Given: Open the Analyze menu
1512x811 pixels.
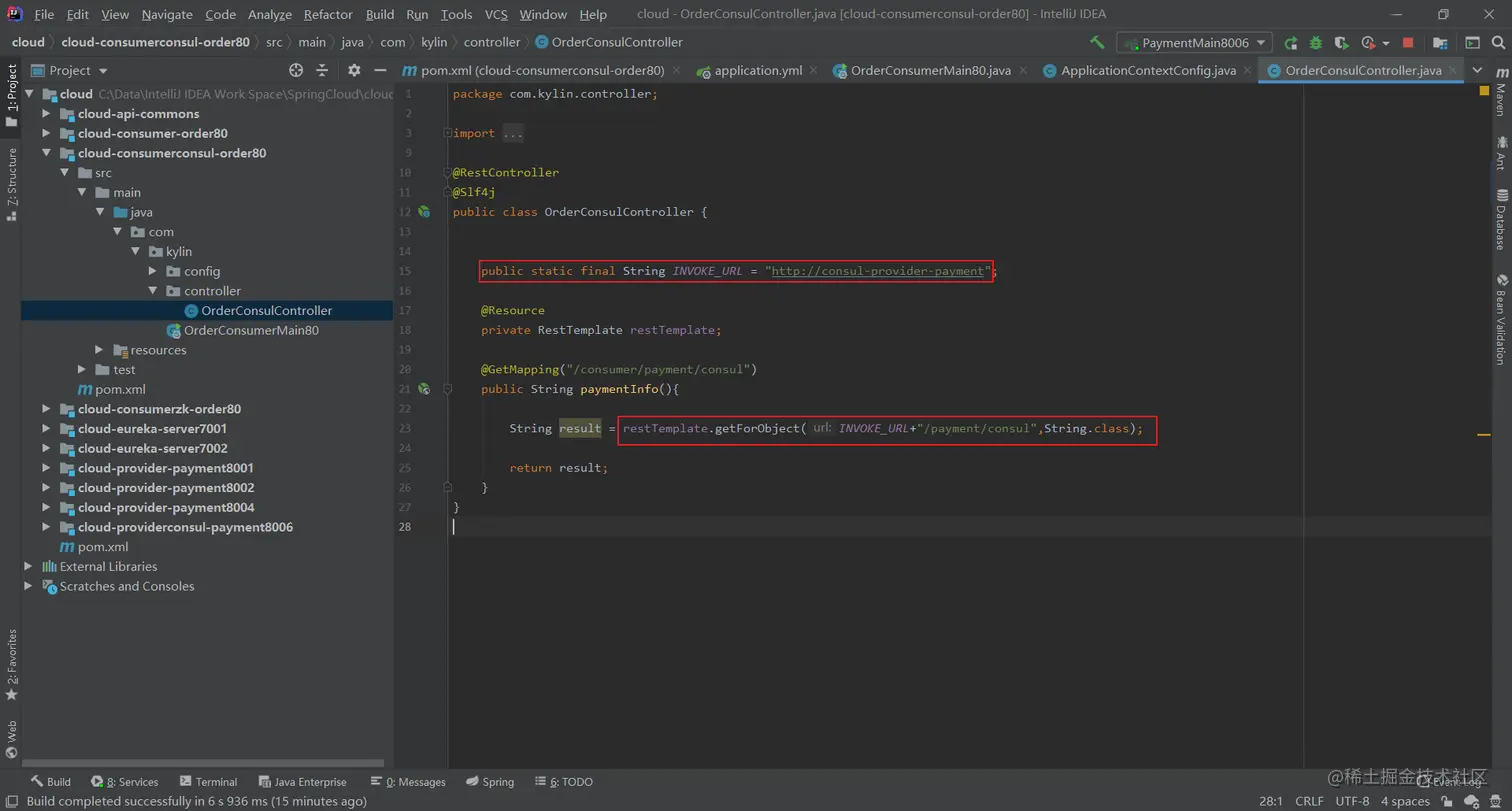Looking at the screenshot, I should click(x=270, y=14).
